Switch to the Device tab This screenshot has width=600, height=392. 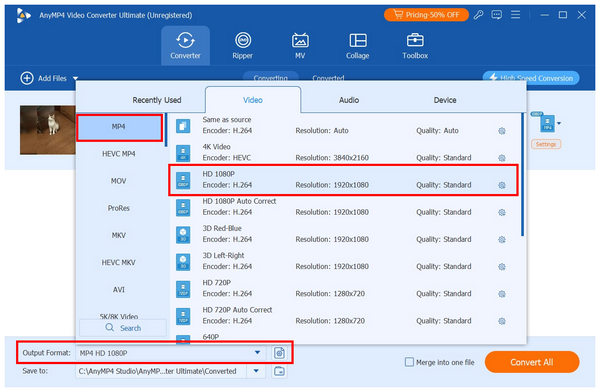[x=445, y=100]
